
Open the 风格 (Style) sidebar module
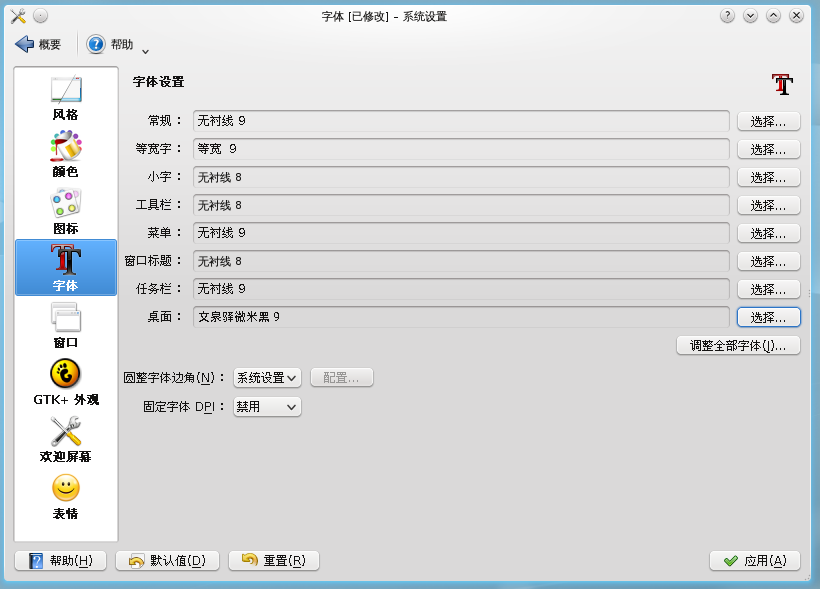tap(66, 98)
